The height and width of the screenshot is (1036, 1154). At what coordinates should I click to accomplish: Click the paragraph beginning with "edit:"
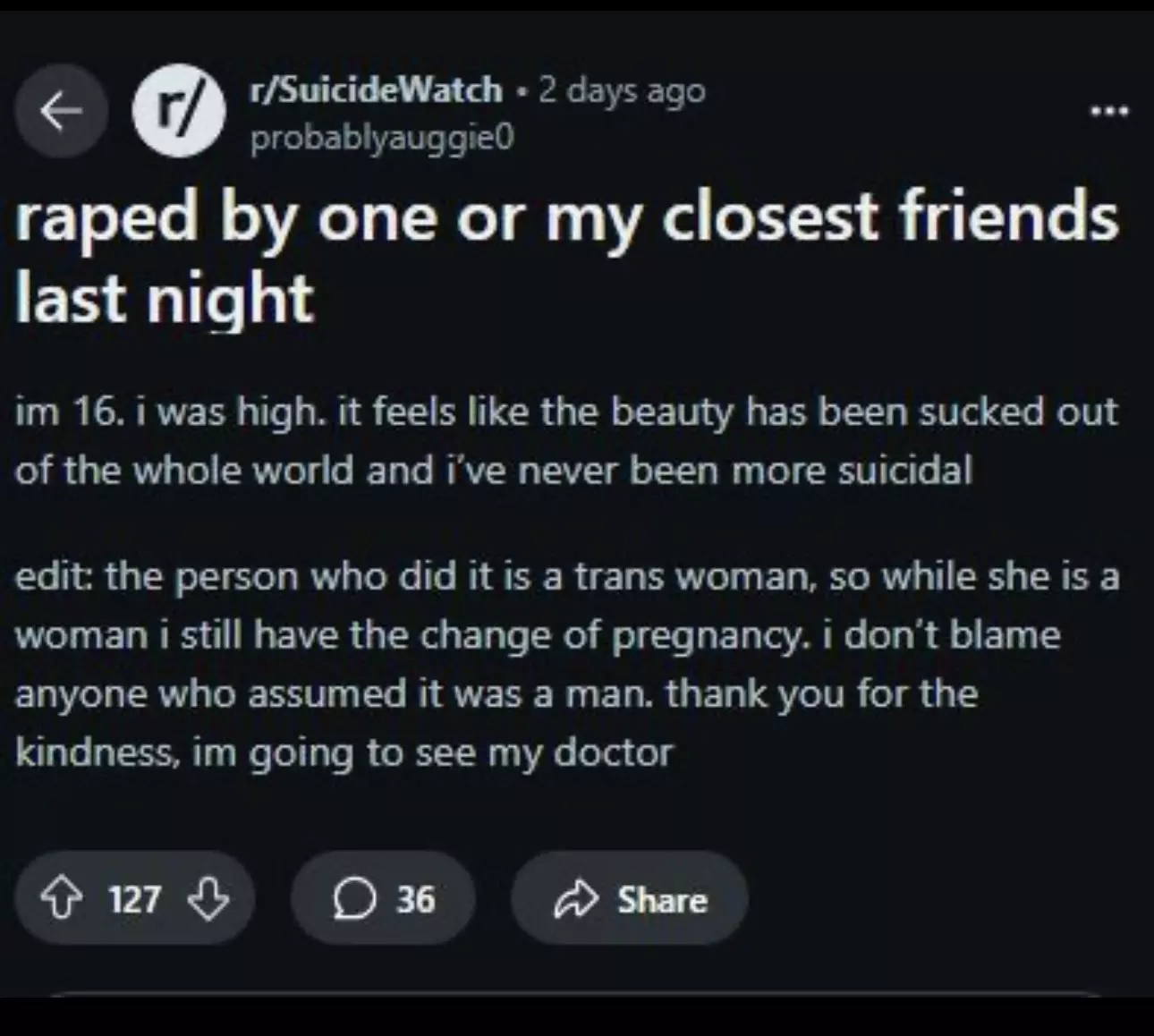point(567,664)
